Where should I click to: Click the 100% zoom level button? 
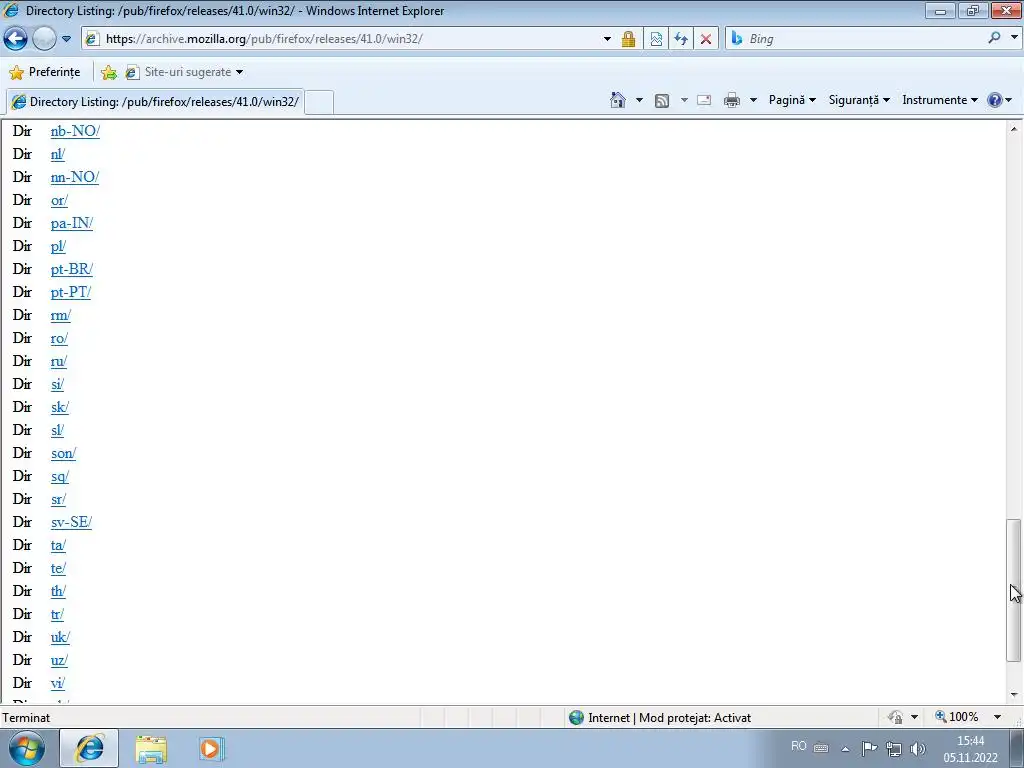point(957,716)
